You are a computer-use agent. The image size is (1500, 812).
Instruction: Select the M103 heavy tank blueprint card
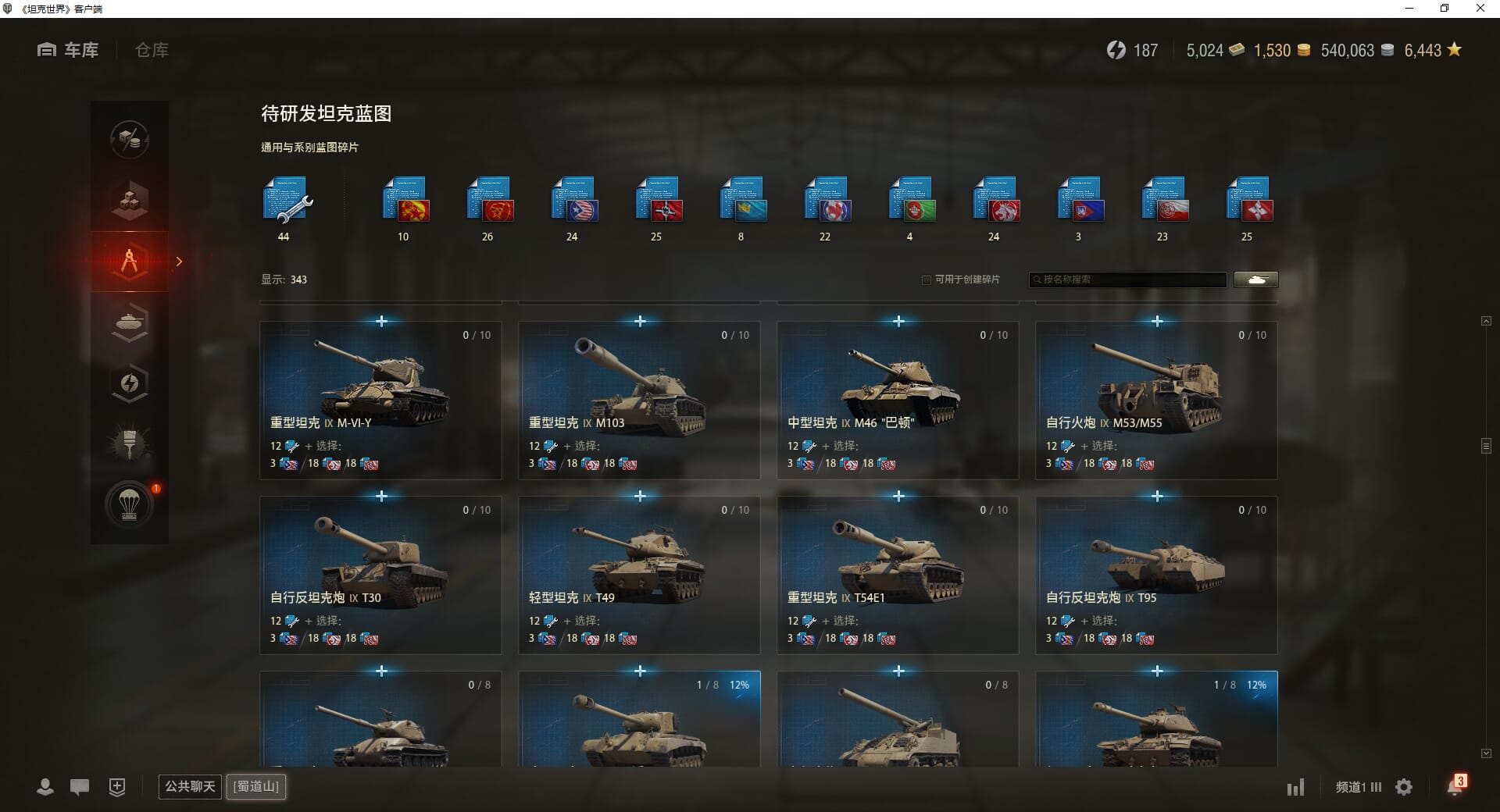tap(639, 401)
